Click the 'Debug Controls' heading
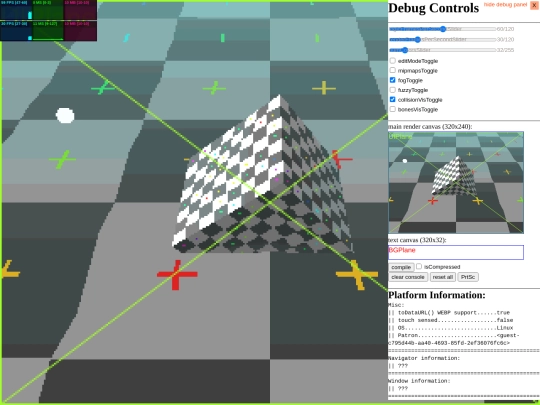 pyautogui.click(x=434, y=8)
